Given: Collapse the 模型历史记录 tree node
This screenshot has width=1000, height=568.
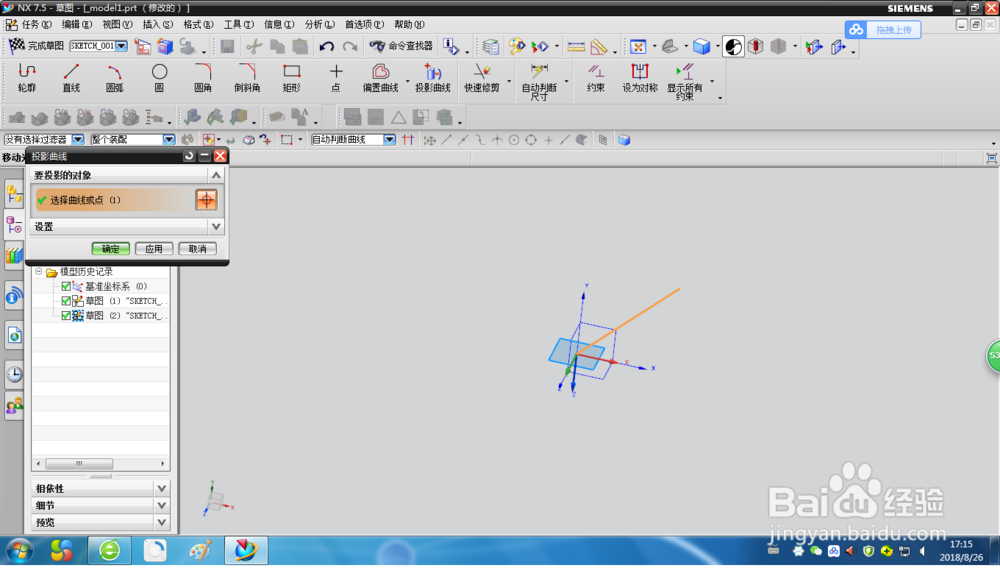Looking at the screenshot, I should [38, 272].
